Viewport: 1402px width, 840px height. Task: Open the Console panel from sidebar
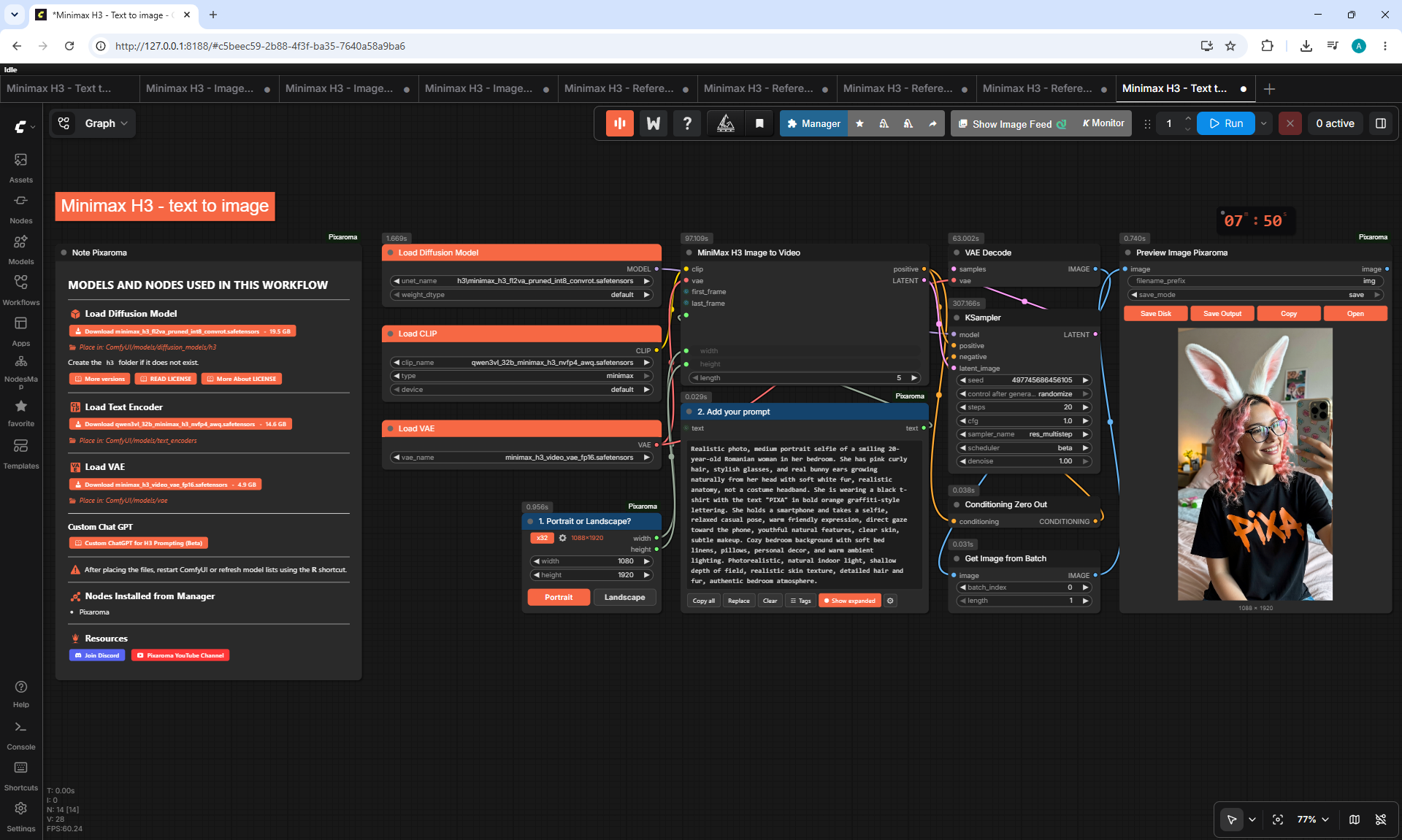(20, 734)
